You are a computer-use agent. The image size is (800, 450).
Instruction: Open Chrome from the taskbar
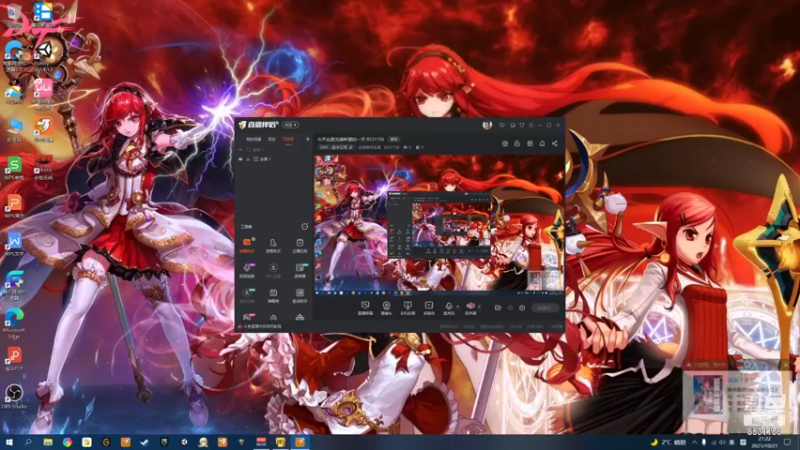point(67,442)
